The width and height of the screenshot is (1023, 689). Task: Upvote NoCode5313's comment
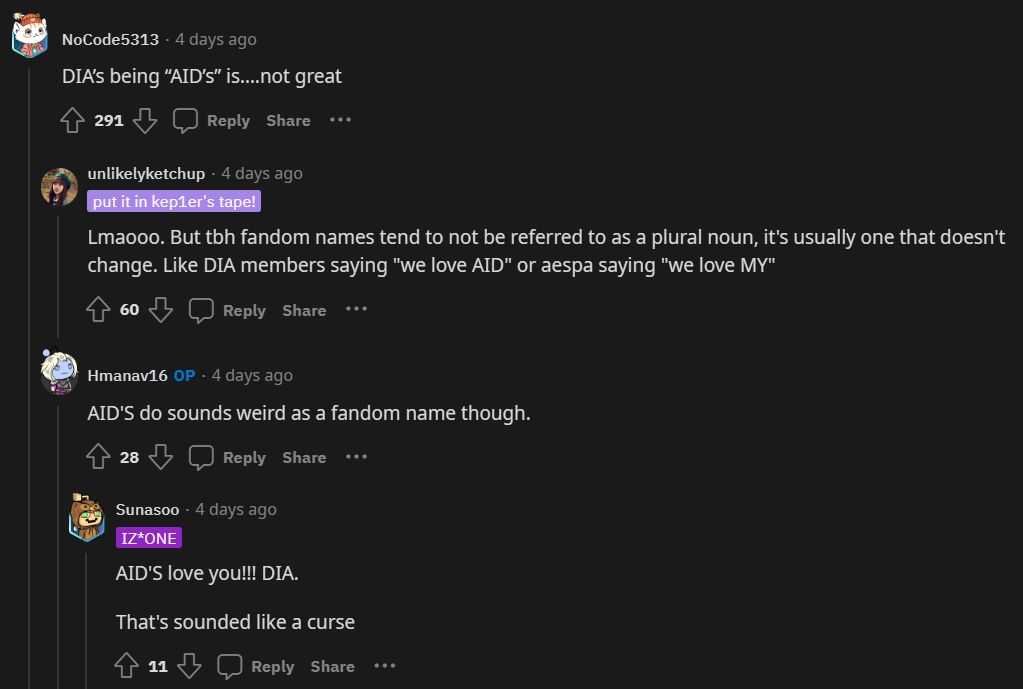72,121
